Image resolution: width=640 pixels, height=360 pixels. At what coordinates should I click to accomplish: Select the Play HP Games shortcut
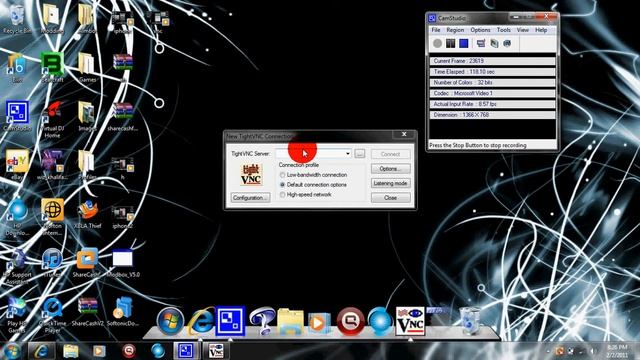(17, 315)
